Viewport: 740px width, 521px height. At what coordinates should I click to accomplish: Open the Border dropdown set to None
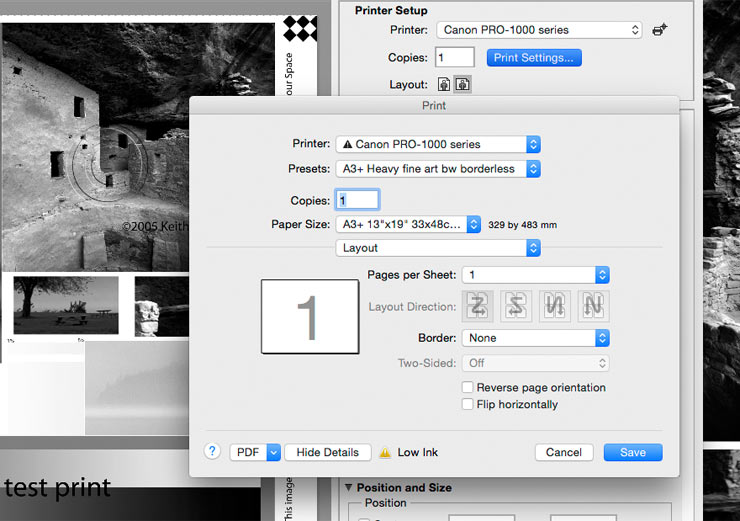(x=536, y=338)
